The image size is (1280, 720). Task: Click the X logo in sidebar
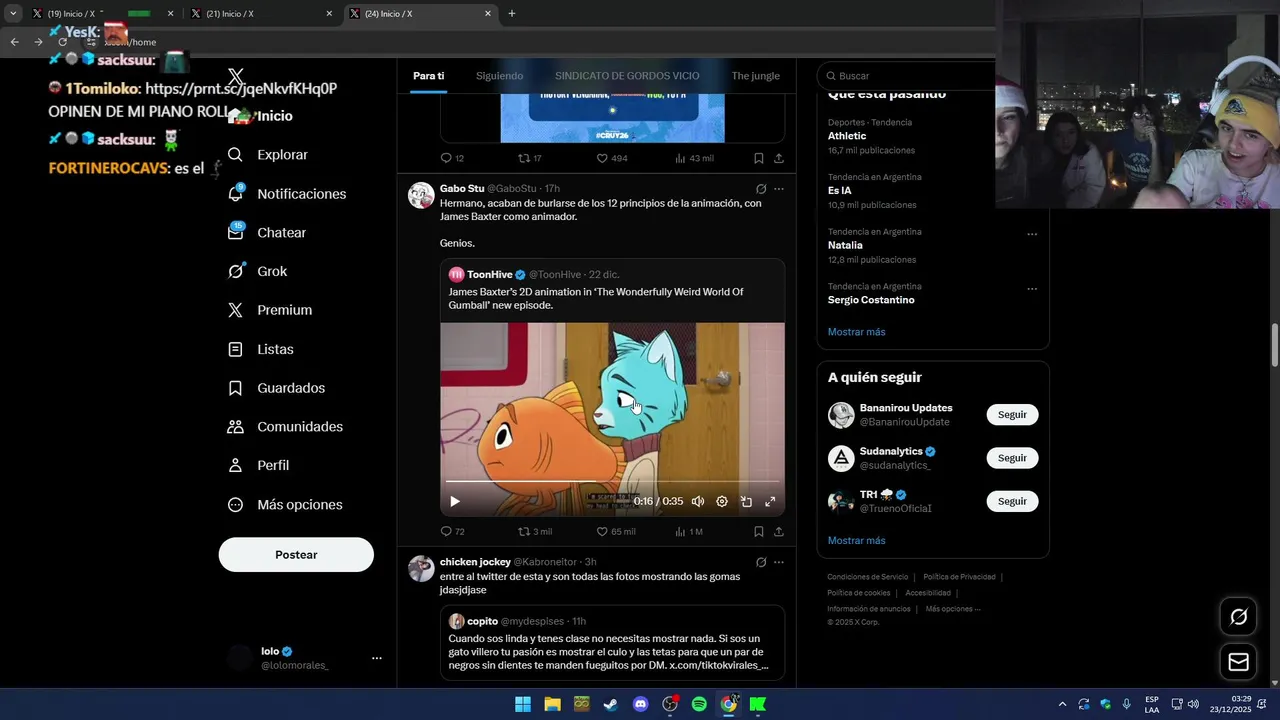236,77
